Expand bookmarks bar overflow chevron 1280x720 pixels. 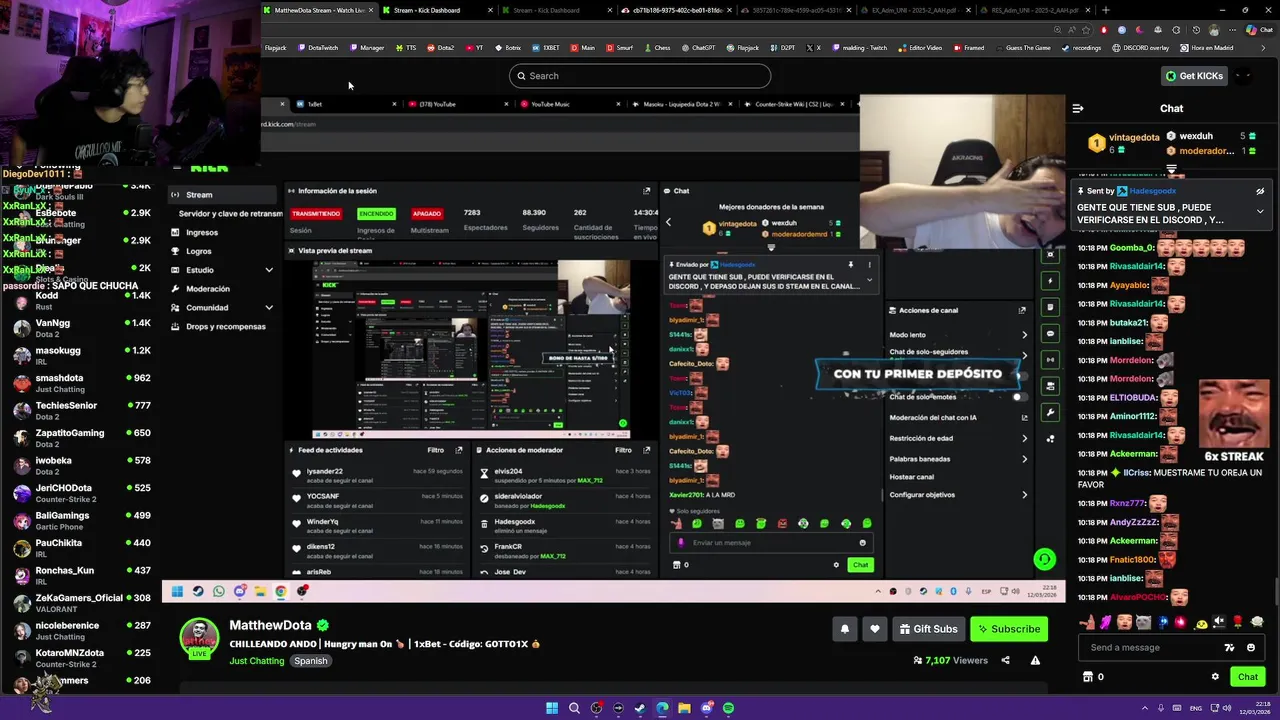coord(1263,48)
